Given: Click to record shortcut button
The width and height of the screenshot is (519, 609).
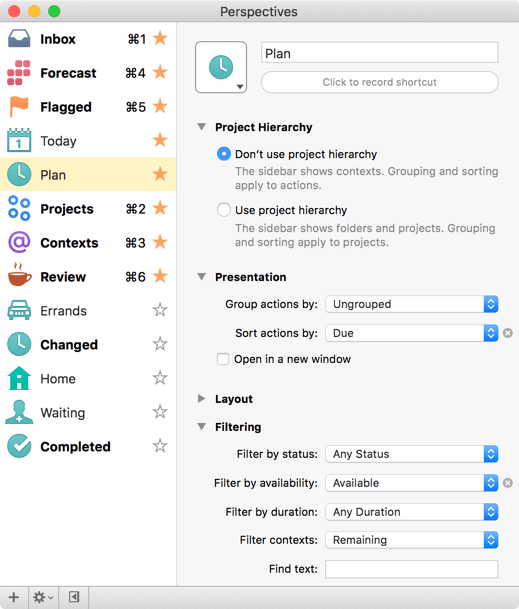Looking at the screenshot, I should pos(380,82).
